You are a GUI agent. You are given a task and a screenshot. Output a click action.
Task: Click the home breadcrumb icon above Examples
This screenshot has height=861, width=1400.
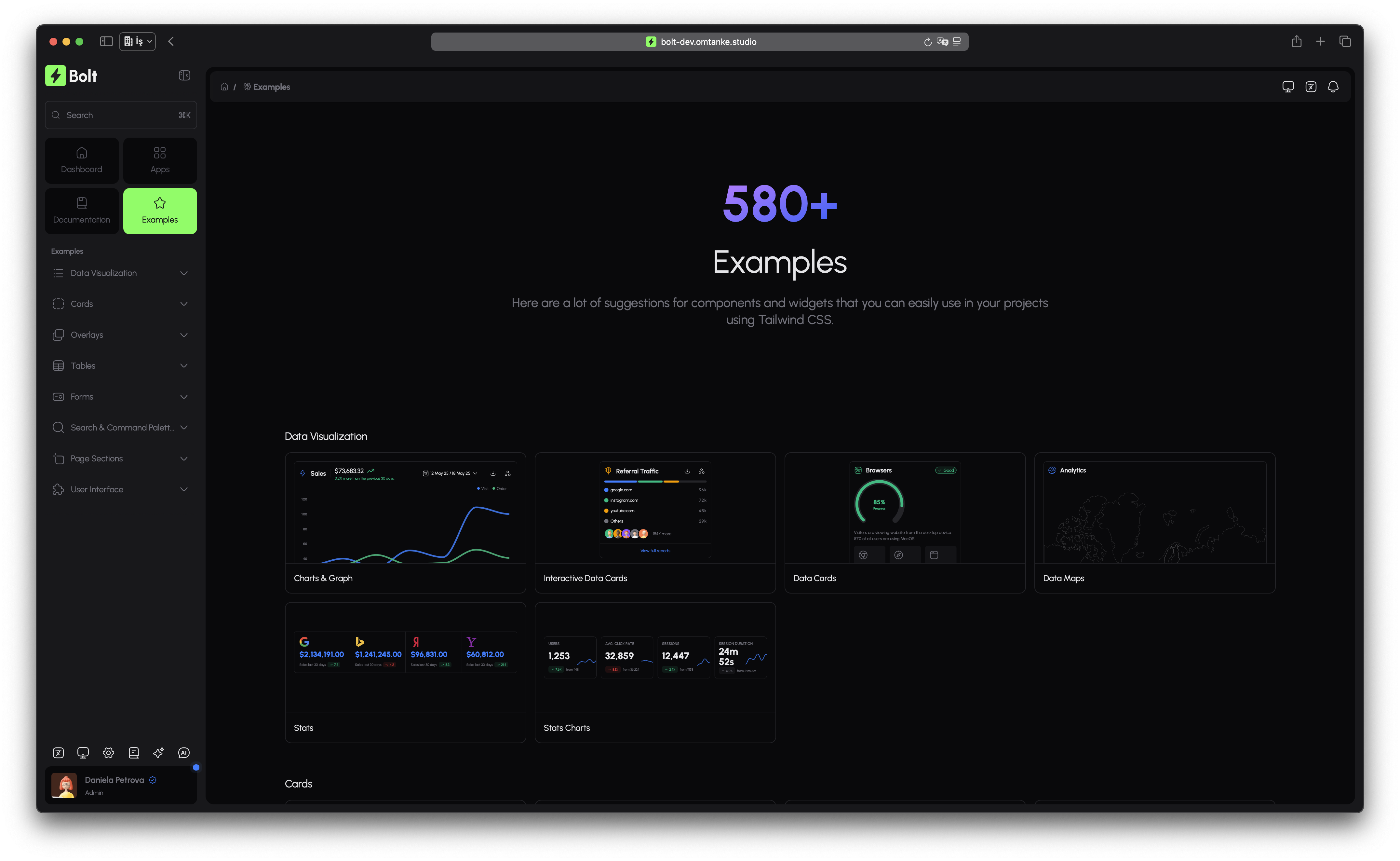224,87
